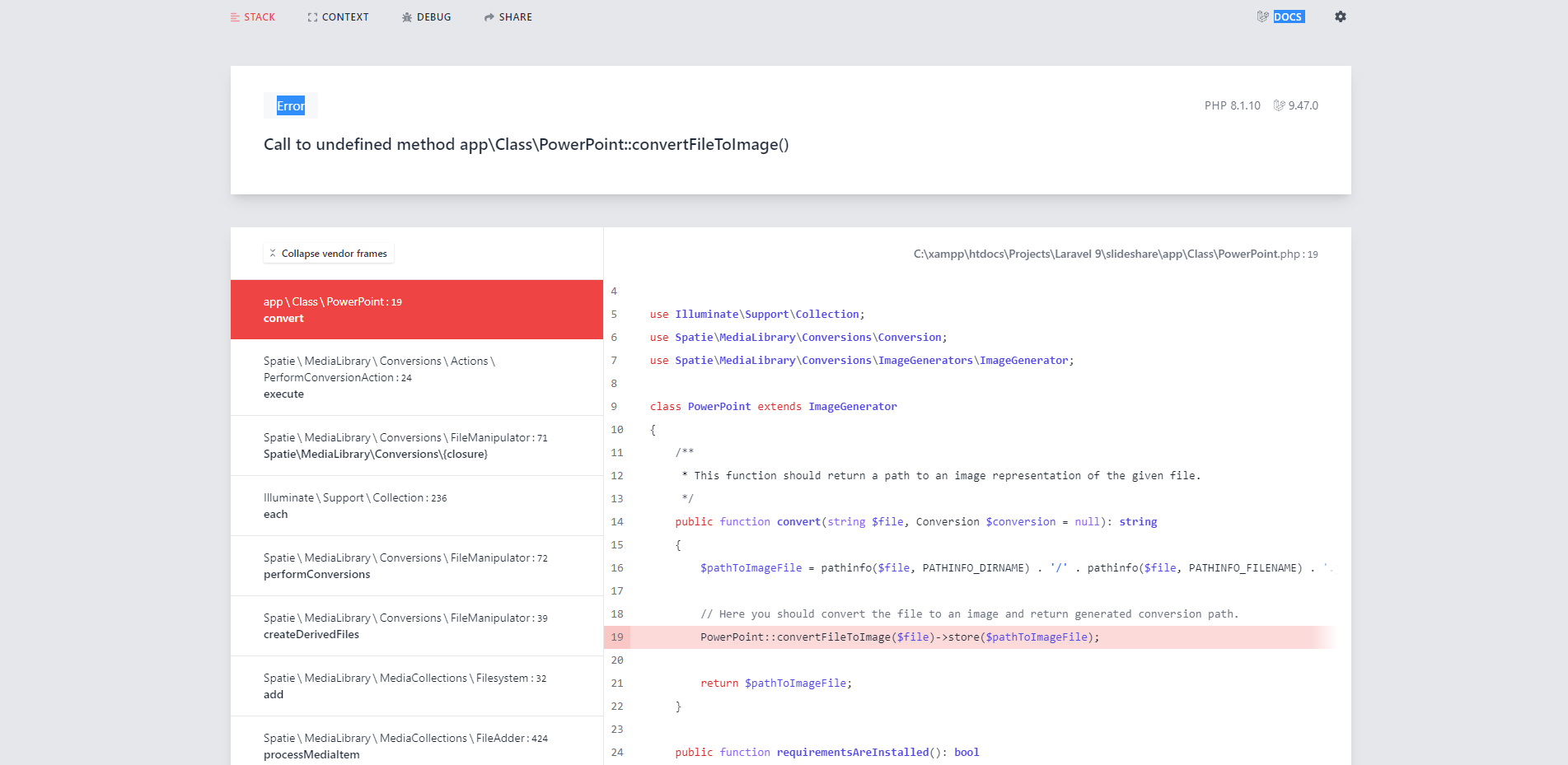Click the $pathToImageFile = pathinfo code line
Screen dimensions: 1568x765
[1017, 568]
